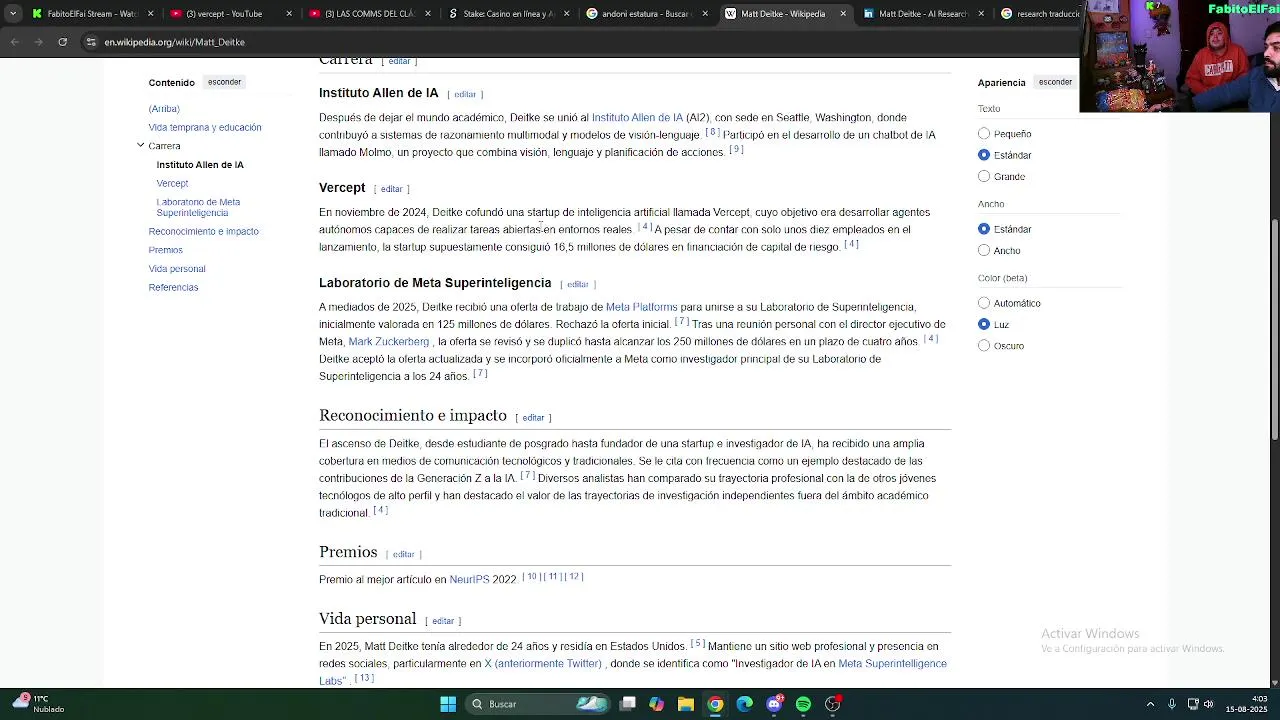Select Ancho width option
This screenshot has height=720, width=1280.
tap(984, 250)
